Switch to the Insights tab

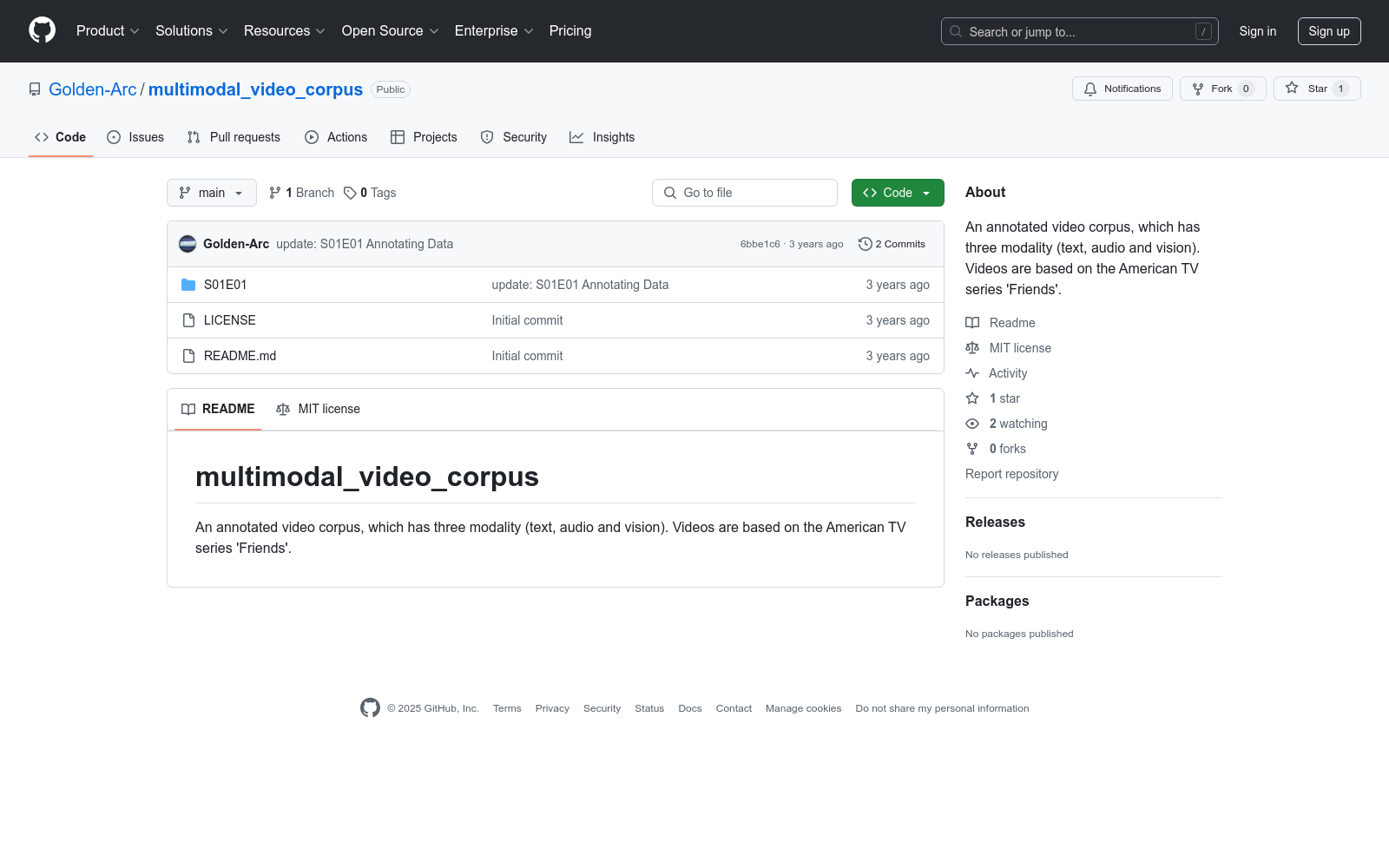[602, 137]
